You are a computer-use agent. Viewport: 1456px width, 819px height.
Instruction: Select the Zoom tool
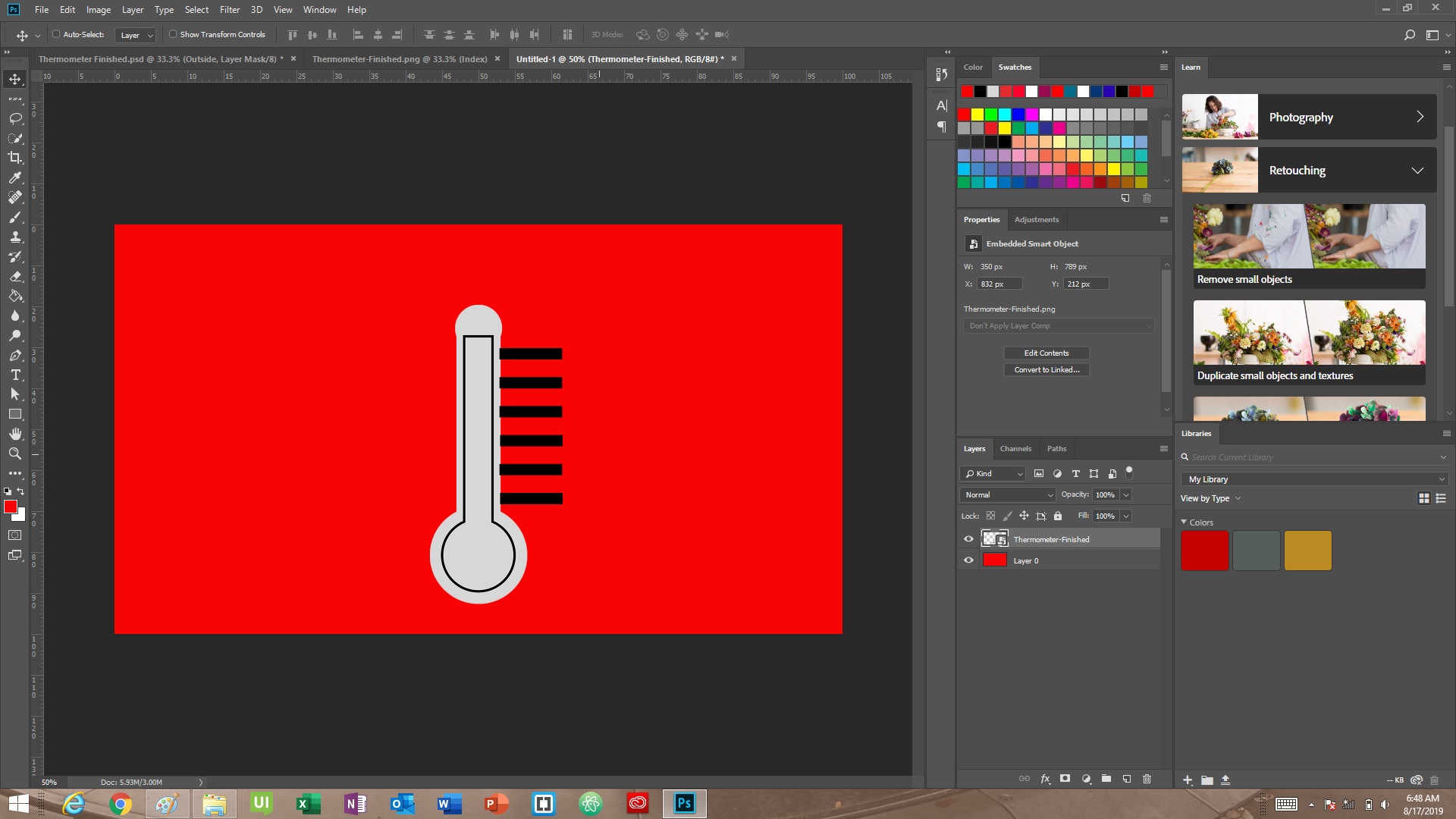coord(15,453)
